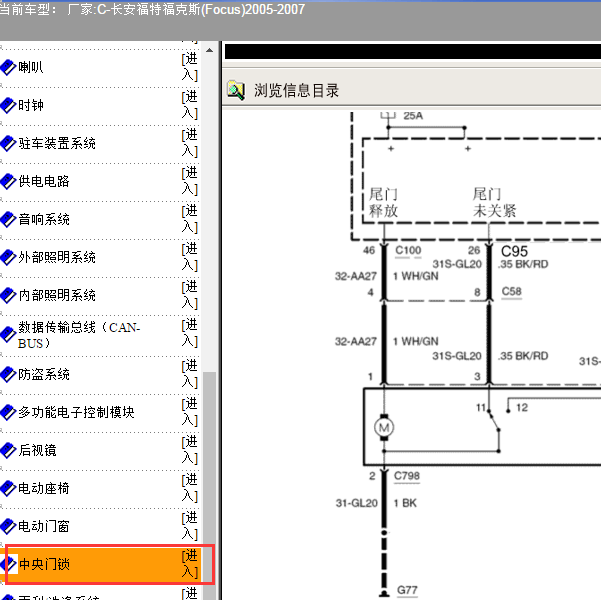Click the book icon beside 供电电路
Image resolution: width=601 pixels, height=600 pixels.
pyautogui.click(x=8, y=182)
